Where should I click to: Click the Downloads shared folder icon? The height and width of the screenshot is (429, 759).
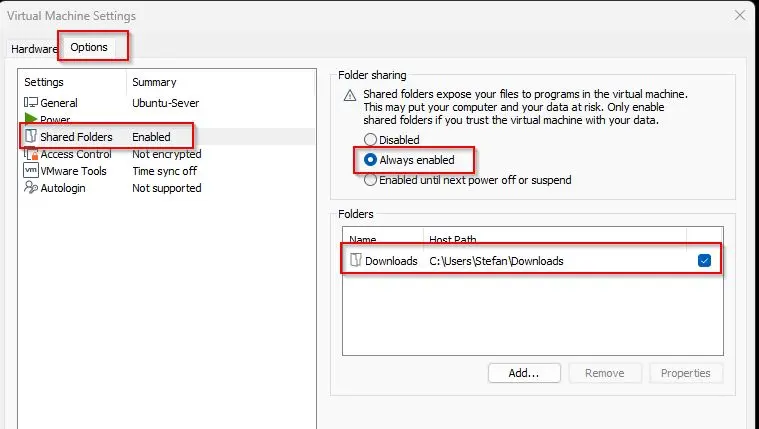[355, 261]
